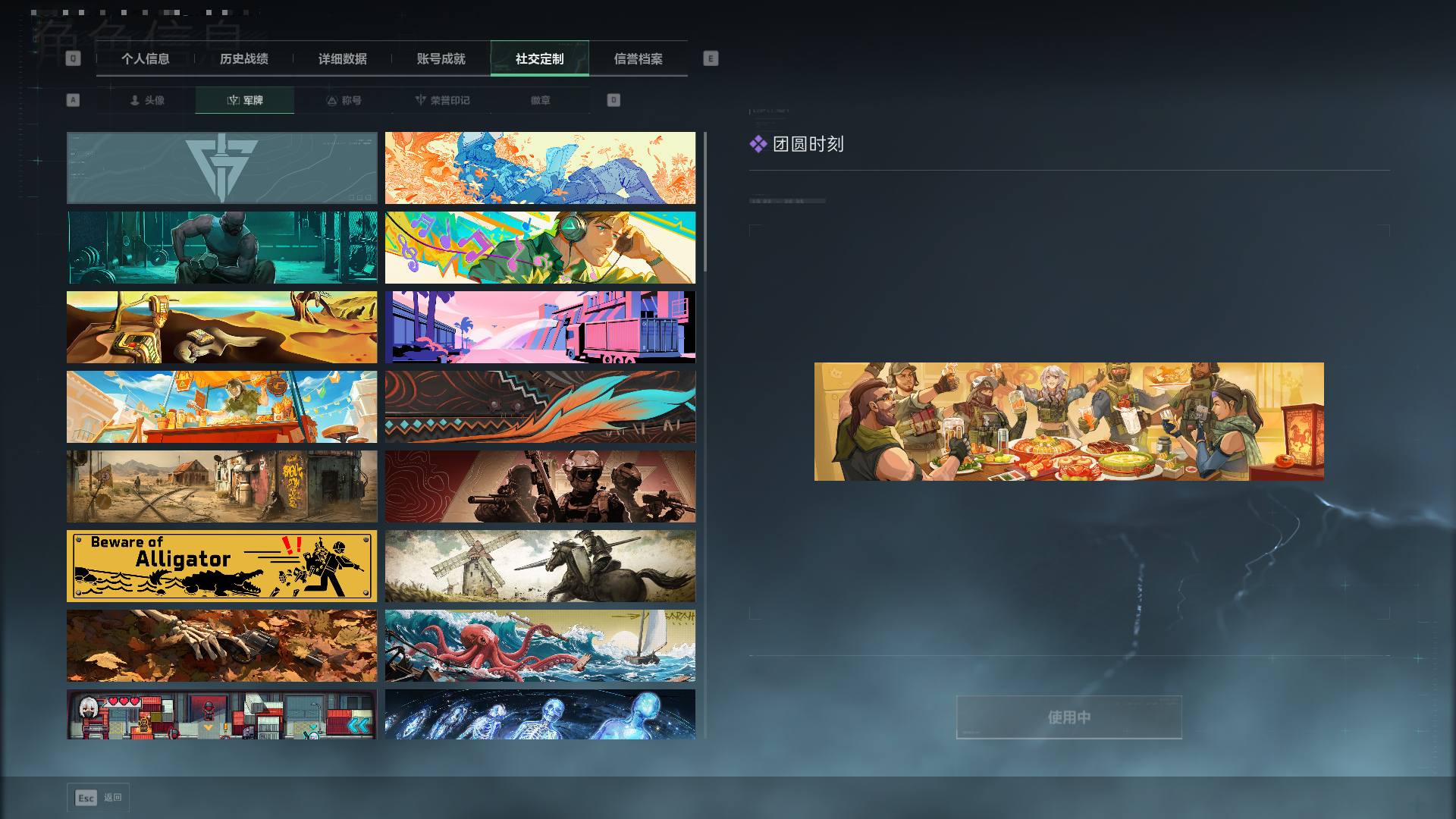Click the E next-tab key icon

[x=711, y=58]
